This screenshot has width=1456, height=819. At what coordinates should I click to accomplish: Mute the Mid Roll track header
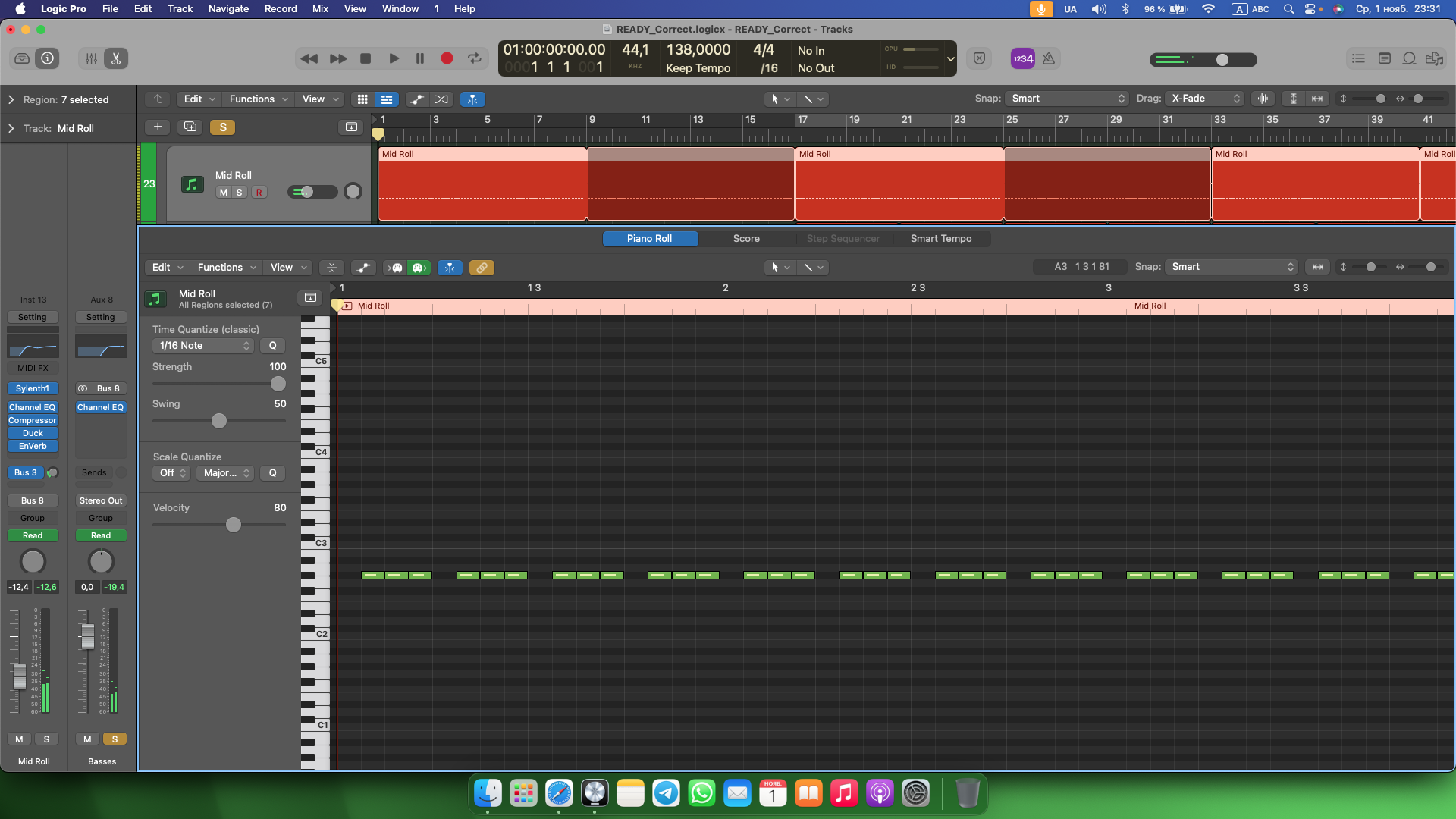pos(223,193)
